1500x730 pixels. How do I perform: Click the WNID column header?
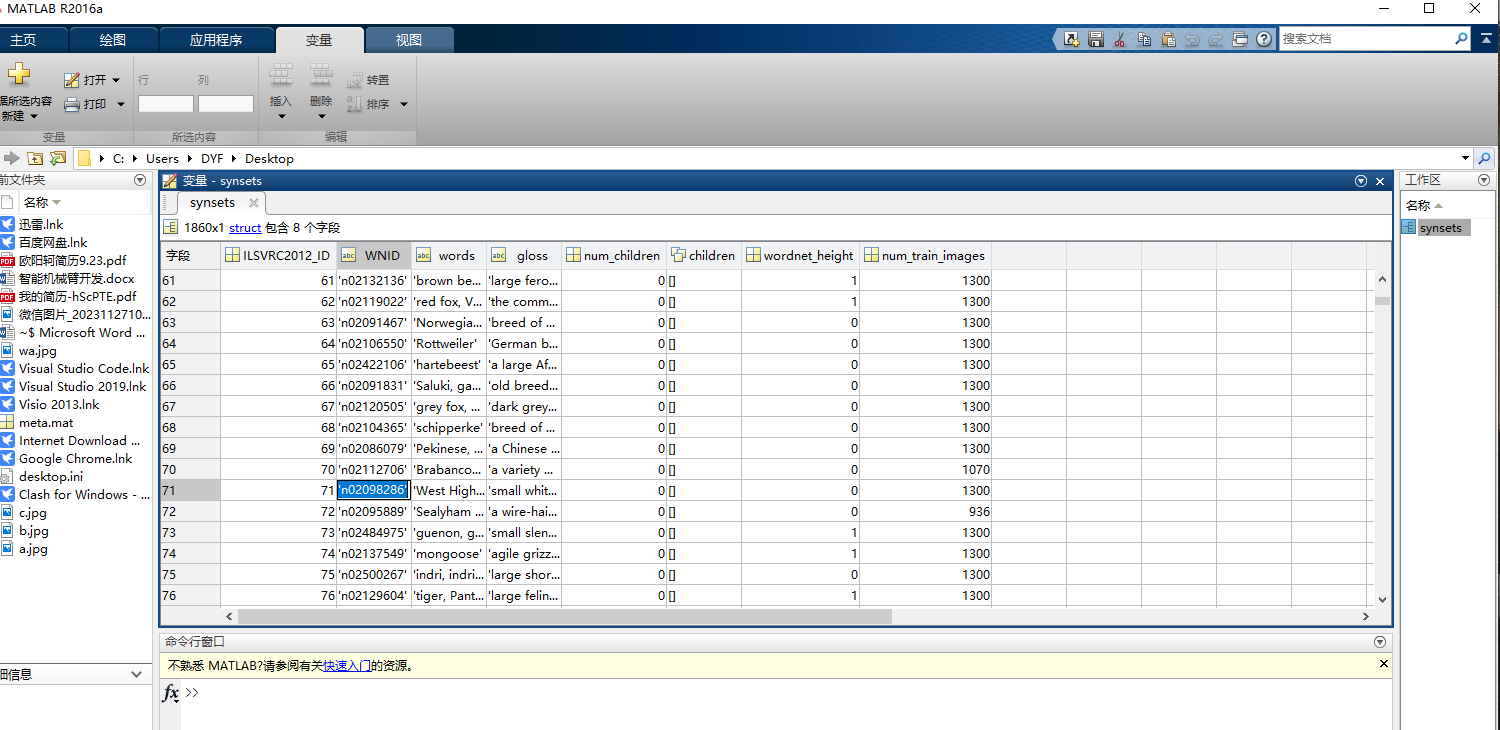373,256
